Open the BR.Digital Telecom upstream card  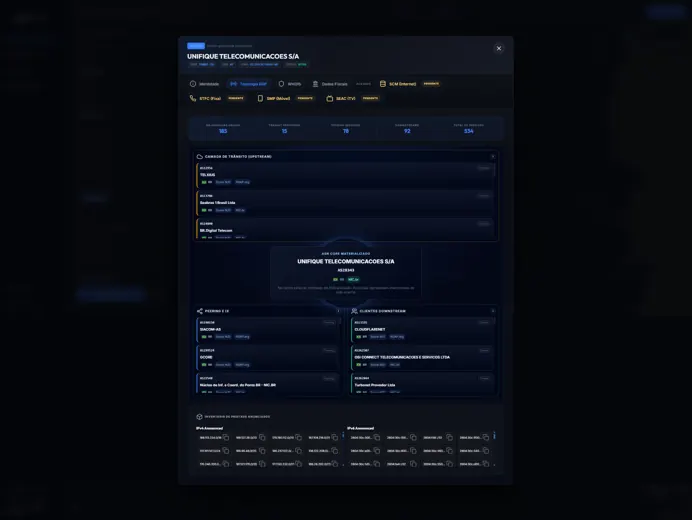tap(345, 228)
